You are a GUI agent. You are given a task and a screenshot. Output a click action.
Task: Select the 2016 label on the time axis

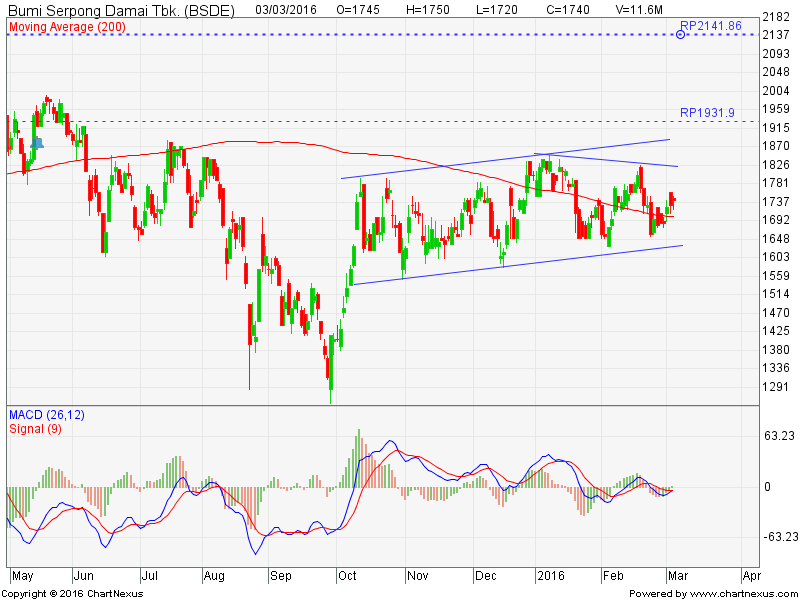coord(550,577)
